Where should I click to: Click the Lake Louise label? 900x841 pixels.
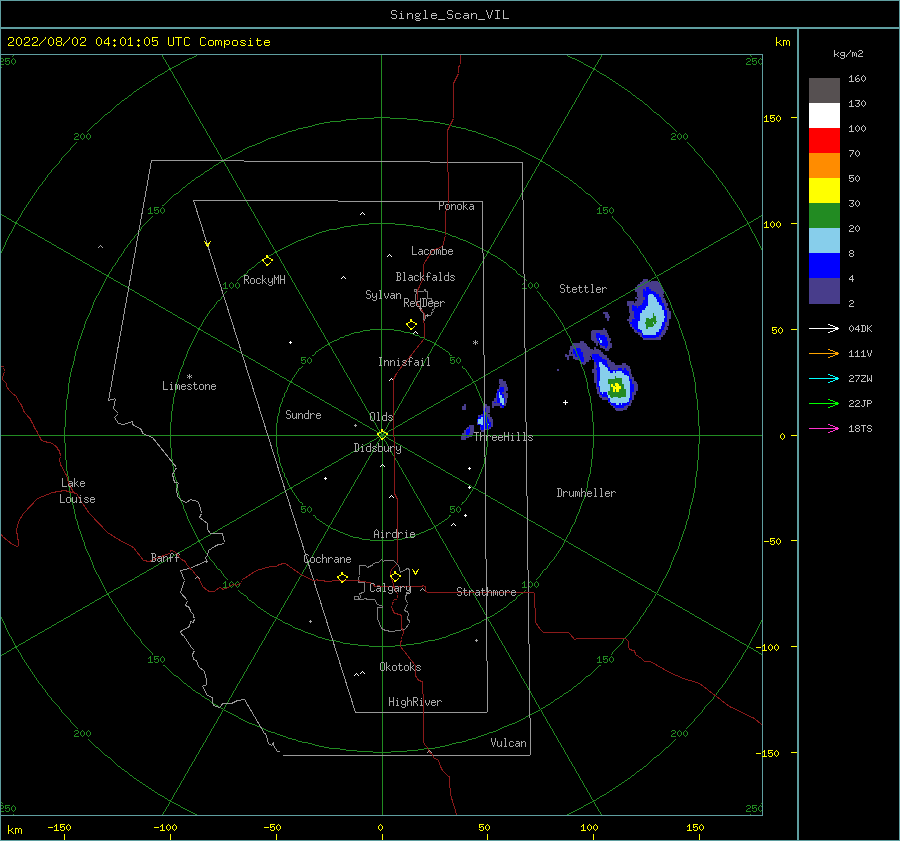coord(77,491)
